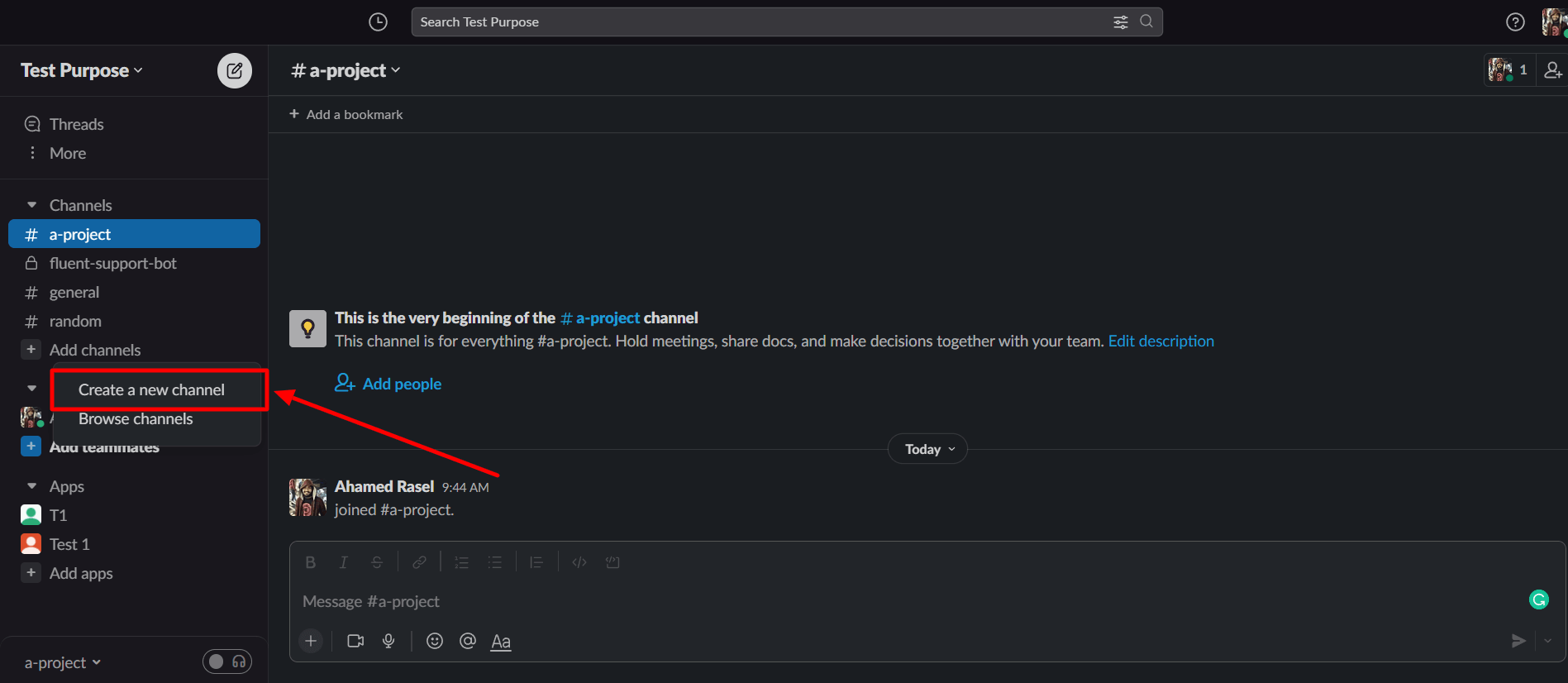
Task: Click the plus icon next to Add channels
Action: coord(31,349)
